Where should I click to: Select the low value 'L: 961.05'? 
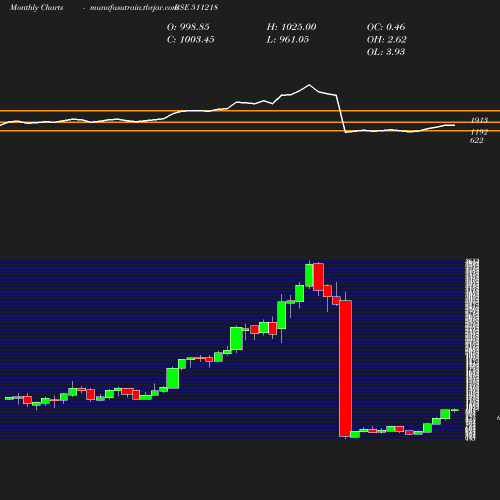click(x=288, y=40)
